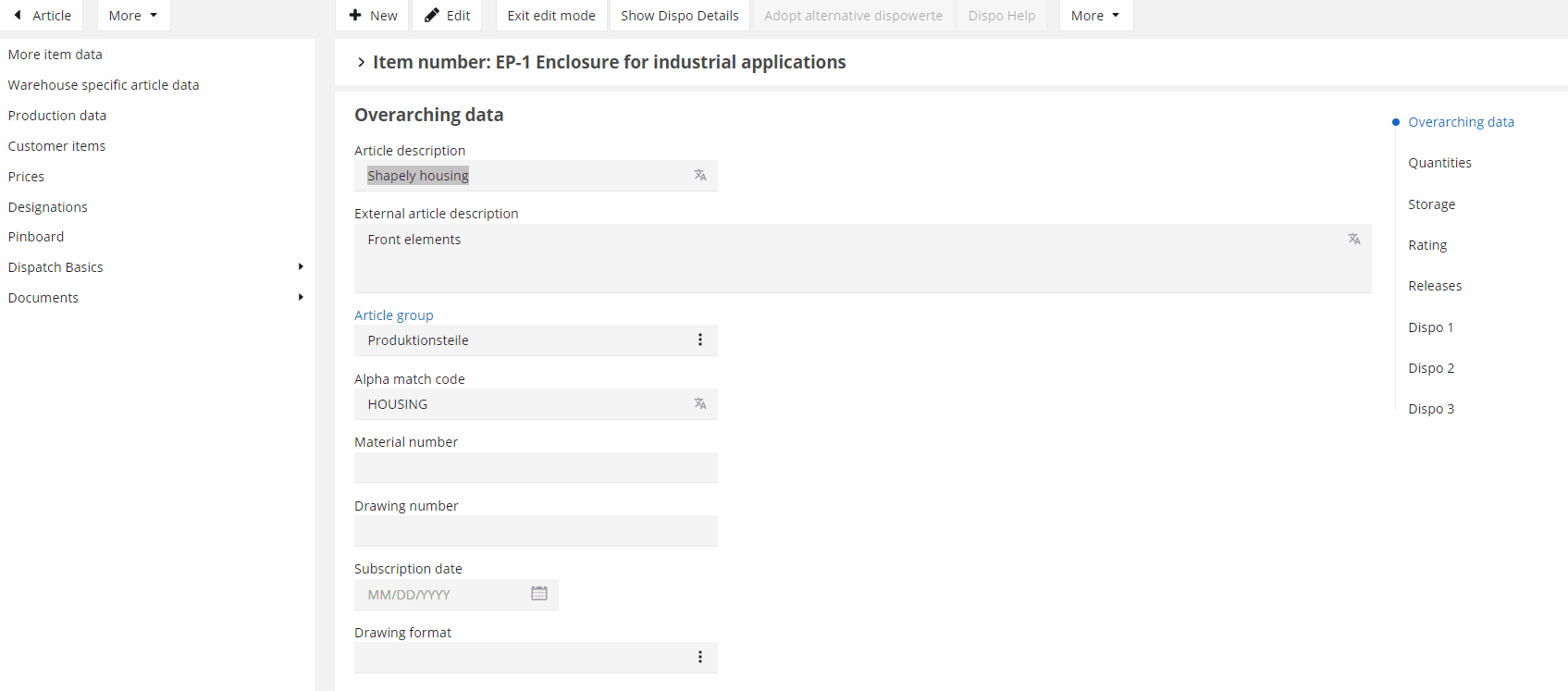Image resolution: width=1568 pixels, height=691 pixels.
Task: Click the Drawing number input field
Action: [536, 531]
